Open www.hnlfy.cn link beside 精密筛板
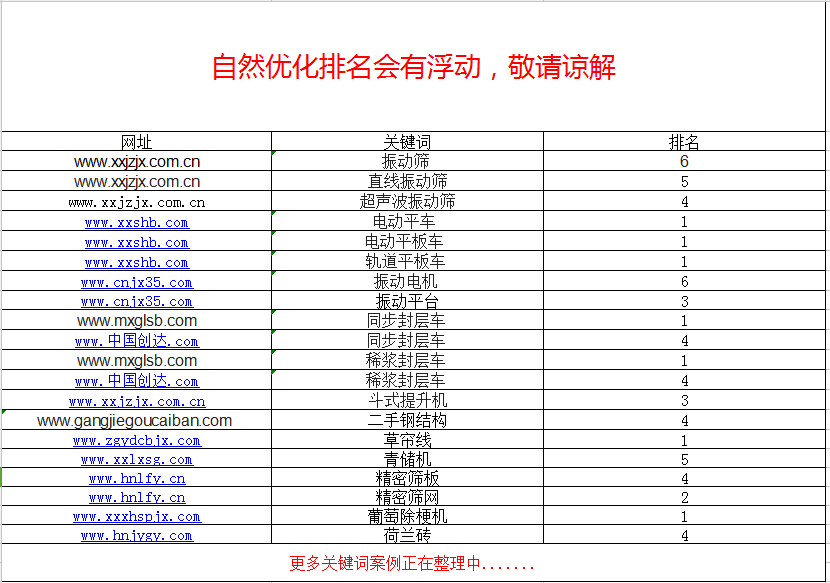830x583 pixels. 136,479
